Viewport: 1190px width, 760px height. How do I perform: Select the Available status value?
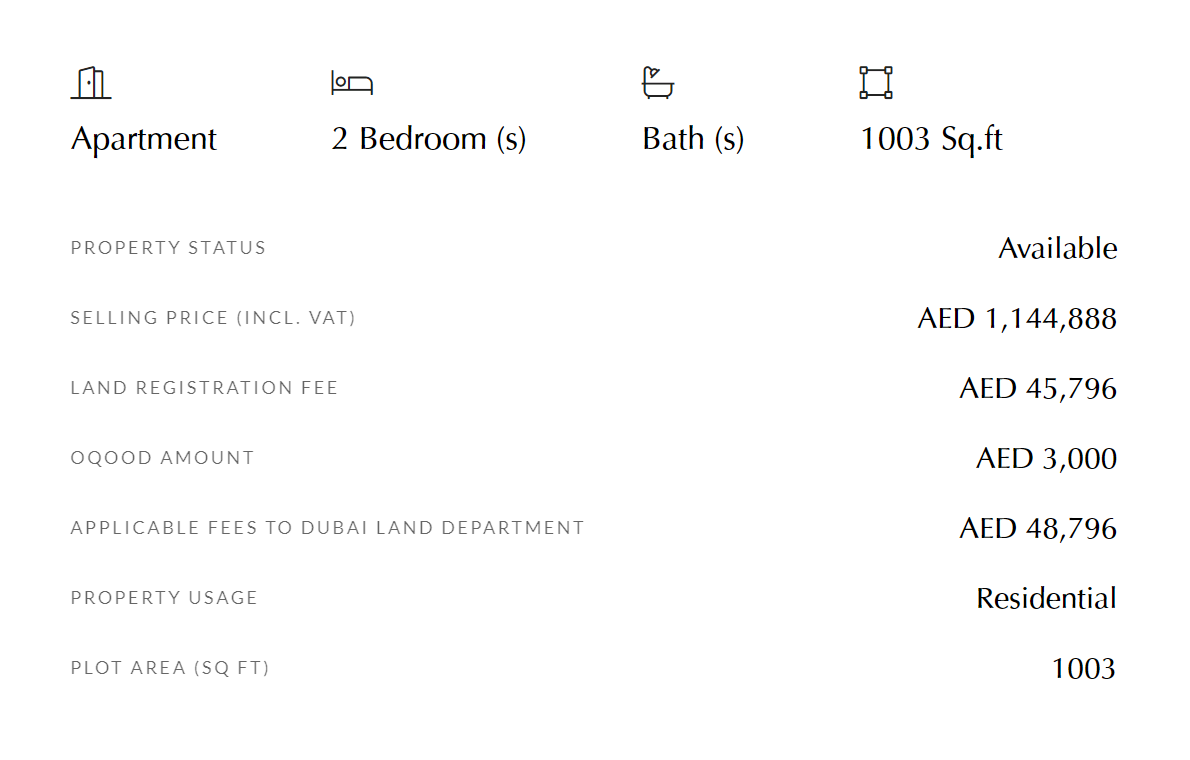tap(1057, 248)
